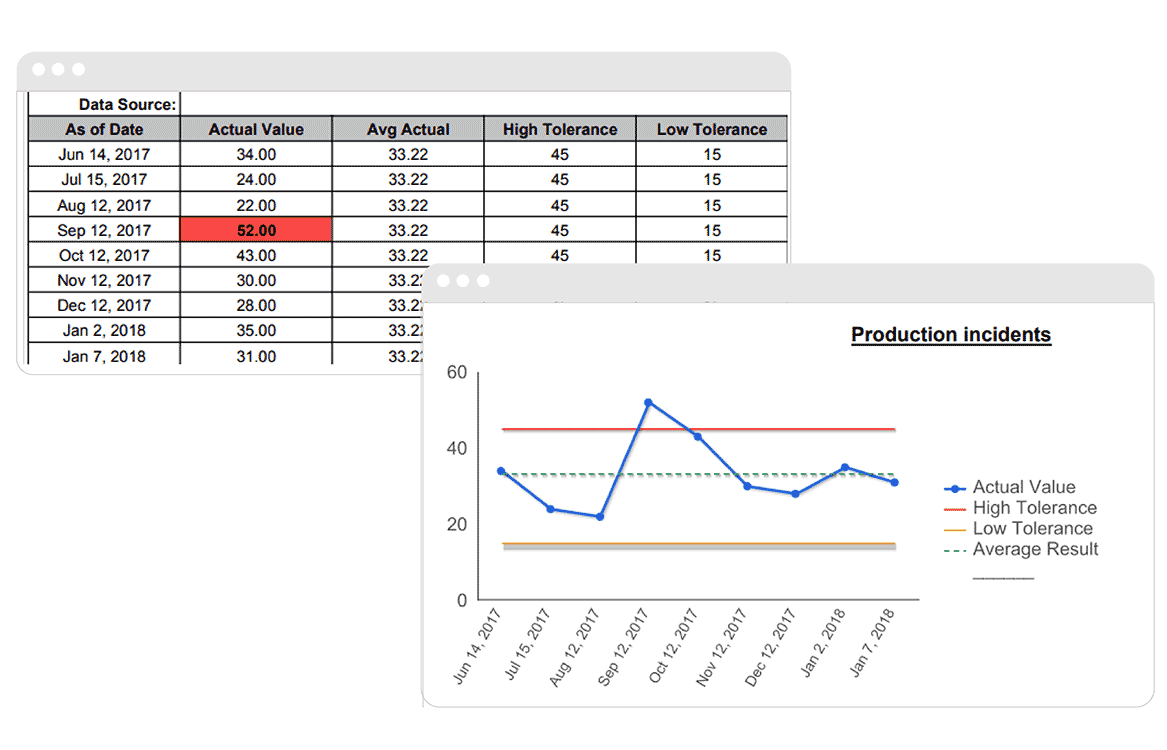Click the Jan 7, 2018 chart data point

click(x=895, y=482)
